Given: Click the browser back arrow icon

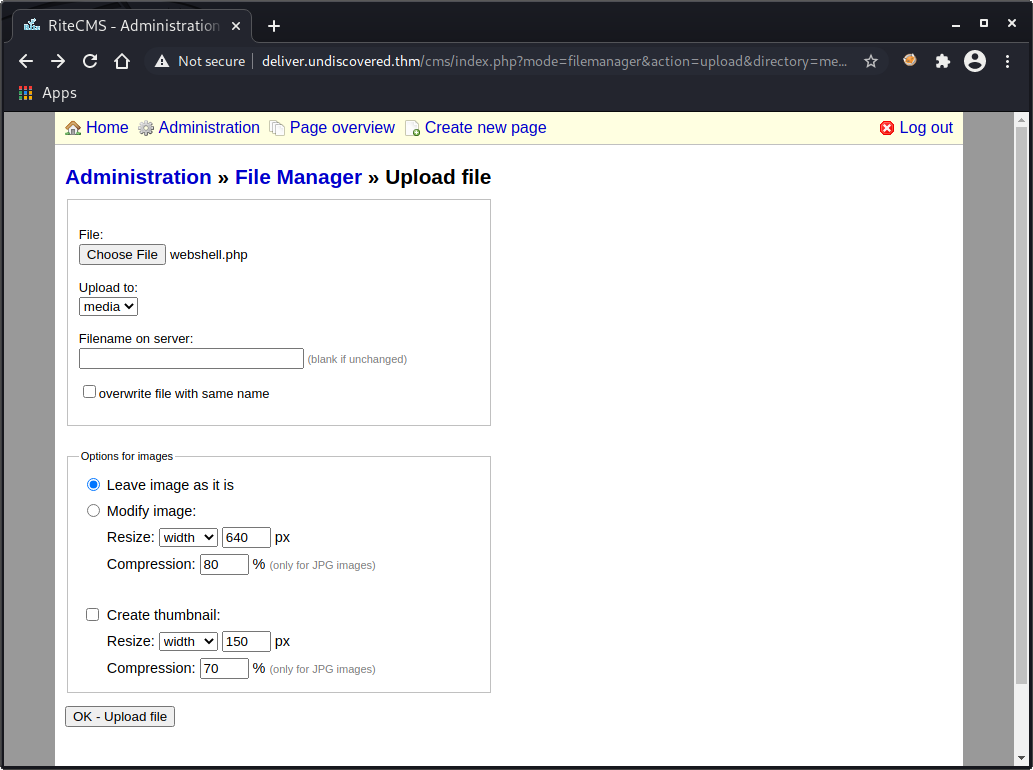Looking at the screenshot, I should click(x=26, y=61).
